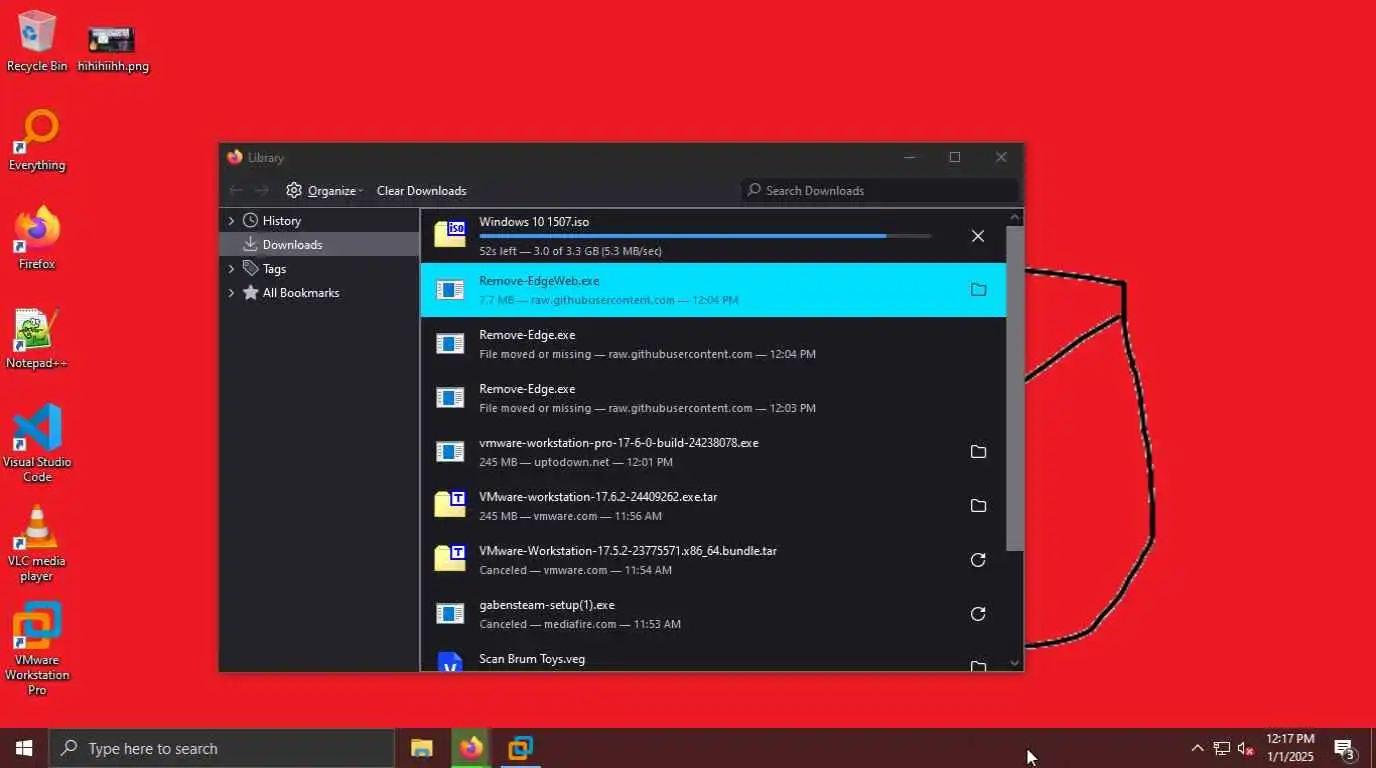Select the Visual Studio Code desktop shortcut
Image resolution: width=1376 pixels, height=768 pixels.
37,443
